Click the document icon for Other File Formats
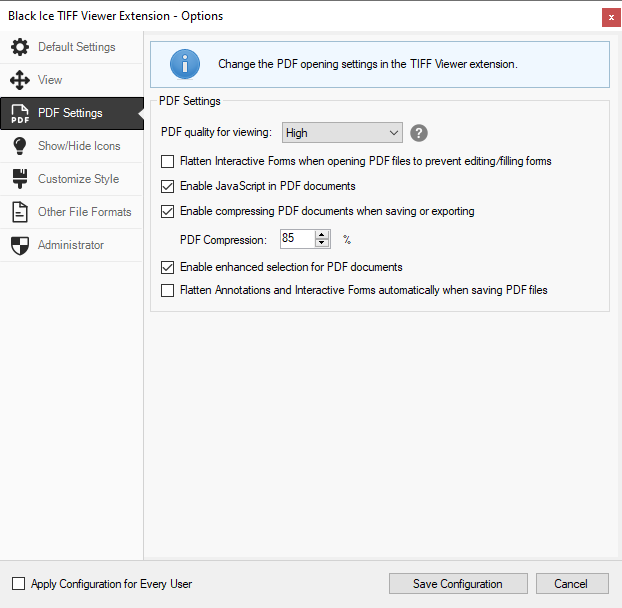Viewport: 622px width, 608px height. 20,212
